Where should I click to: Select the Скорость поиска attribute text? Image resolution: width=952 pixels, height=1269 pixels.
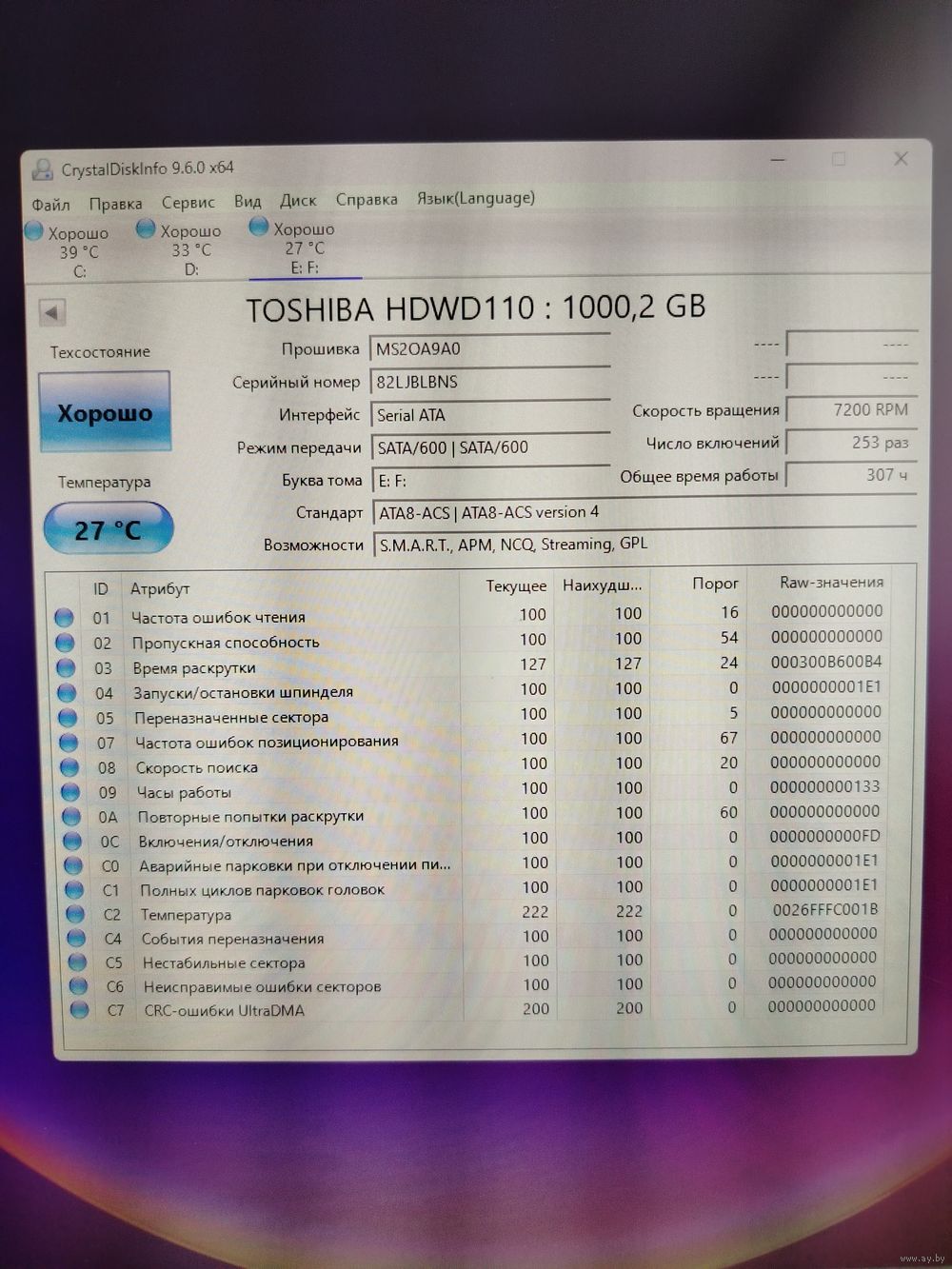(x=197, y=767)
